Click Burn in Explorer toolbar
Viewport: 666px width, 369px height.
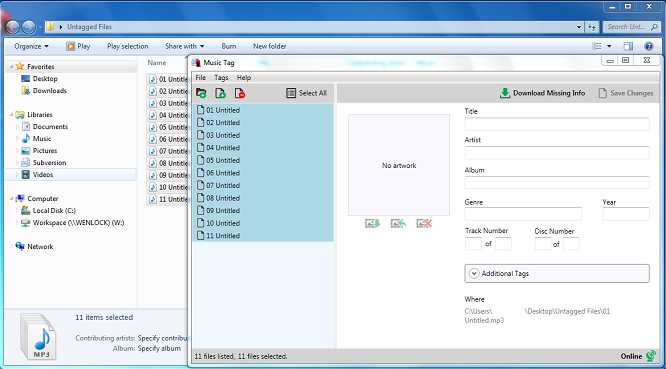point(229,46)
